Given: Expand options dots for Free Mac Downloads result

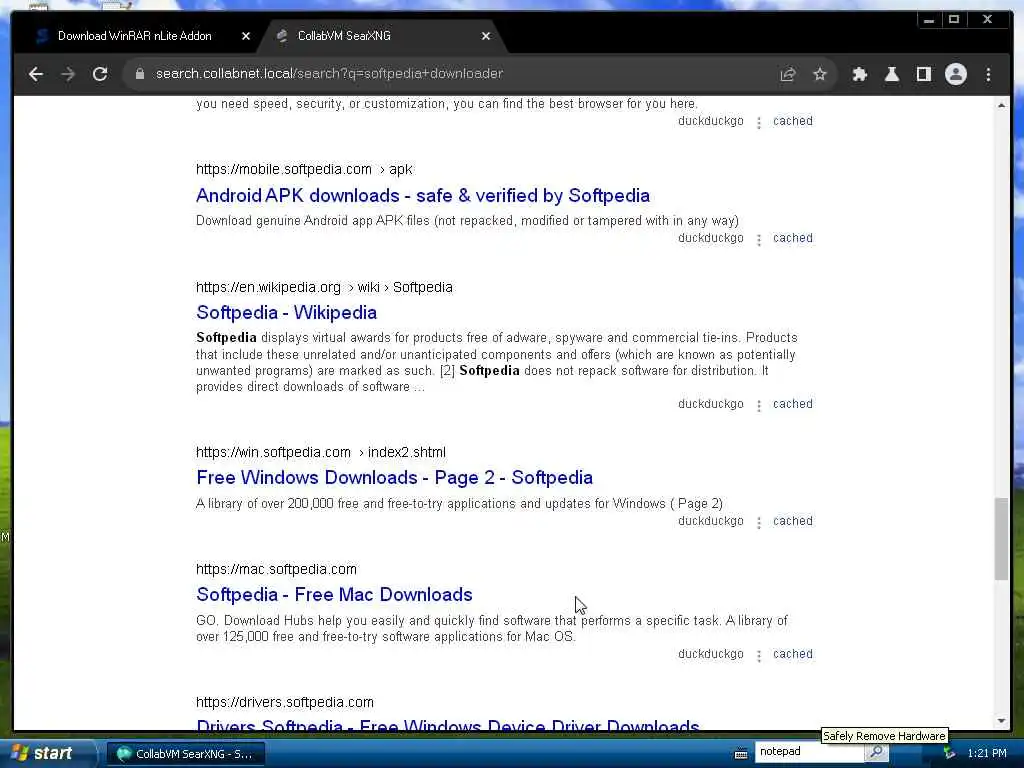Looking at the screenshot, I should pyautogui.click(x=758, y=656).
